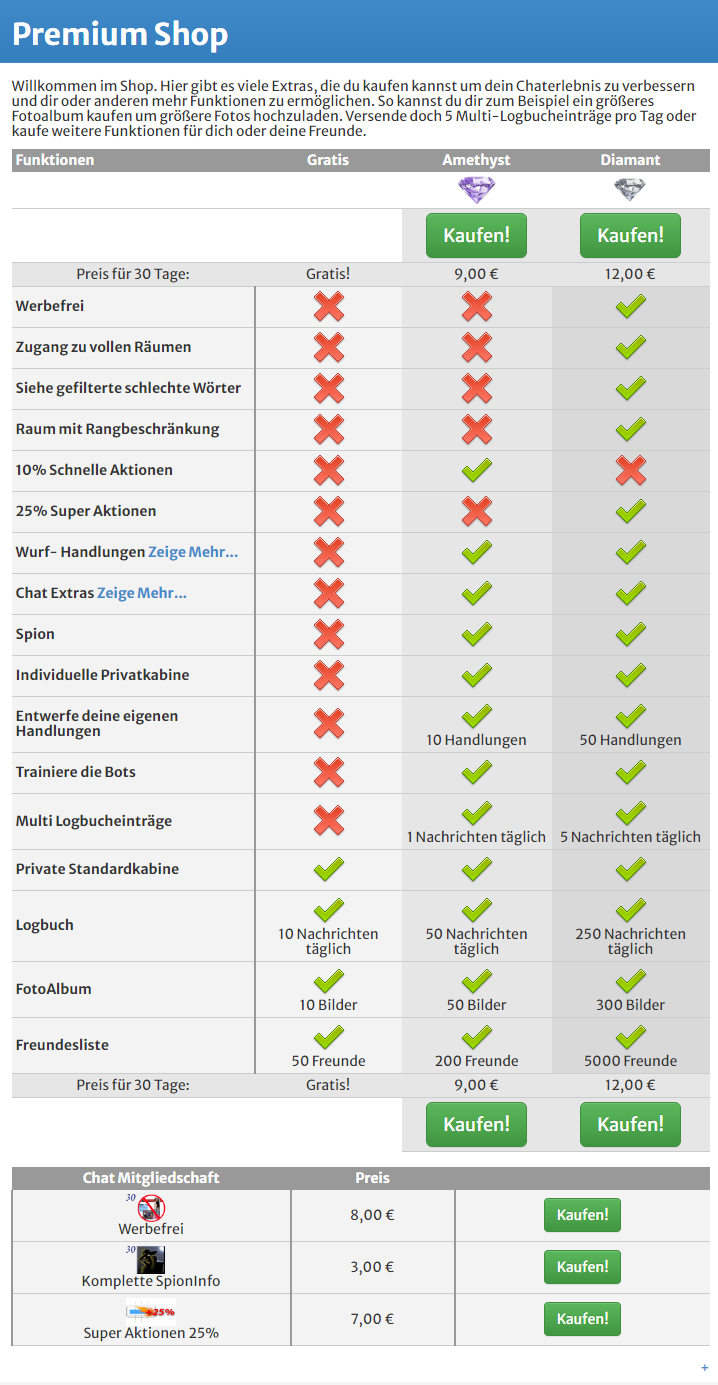Buy Amethyst using top Kaufen! button
718x1385 pixels.
(x=476, y=235)
